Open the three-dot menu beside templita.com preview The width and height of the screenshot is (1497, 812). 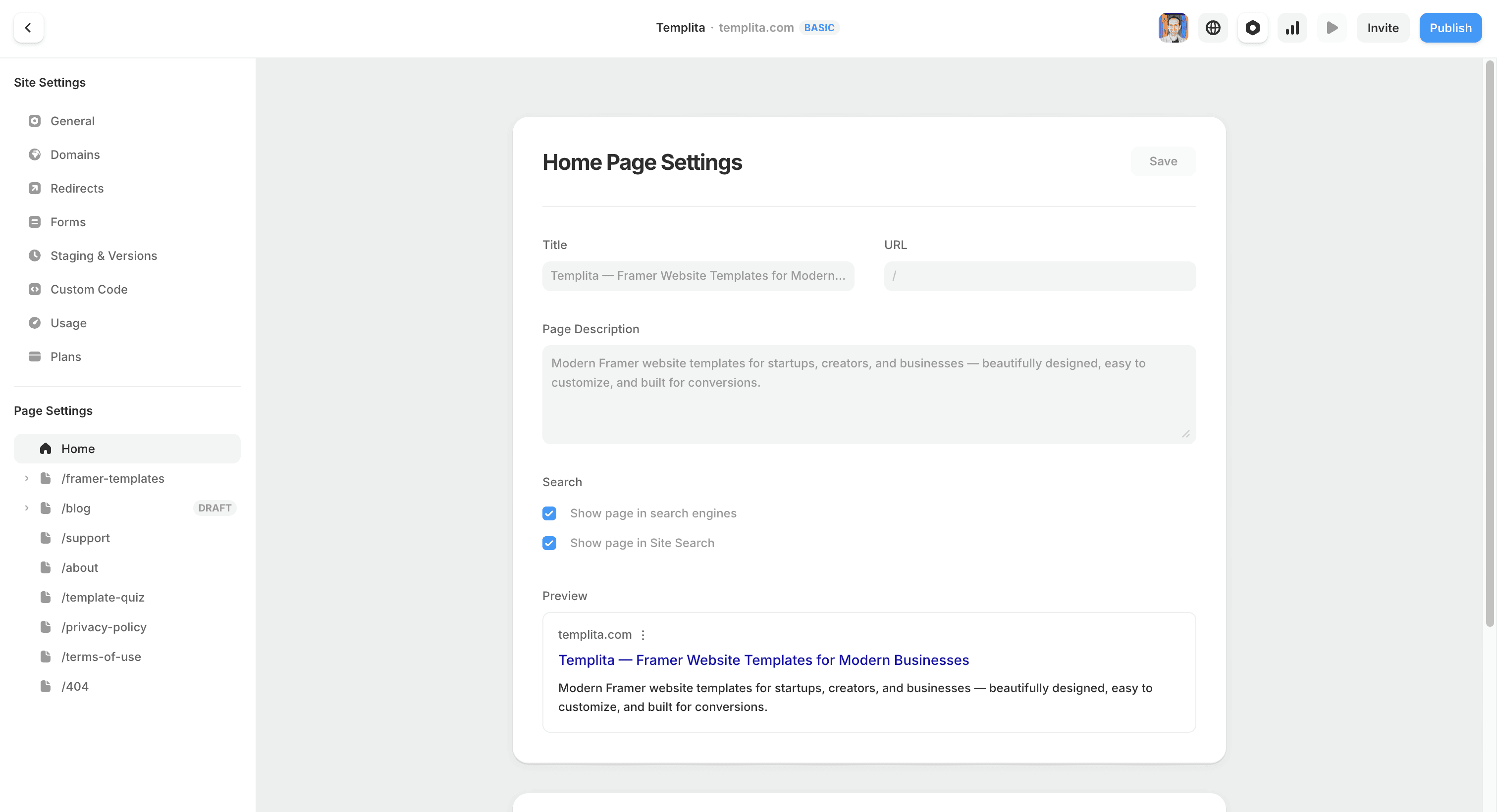click(x=642, y=635)
